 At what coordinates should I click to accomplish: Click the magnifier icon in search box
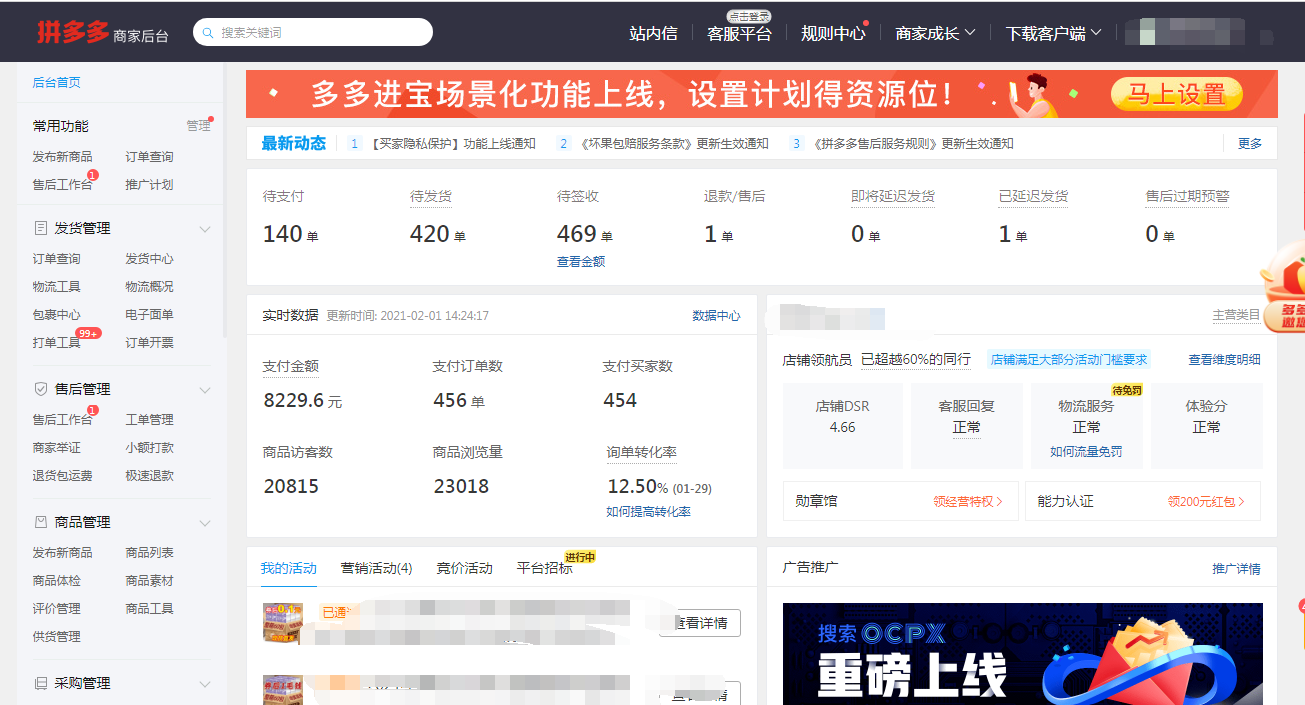click(x=208, y=33)
